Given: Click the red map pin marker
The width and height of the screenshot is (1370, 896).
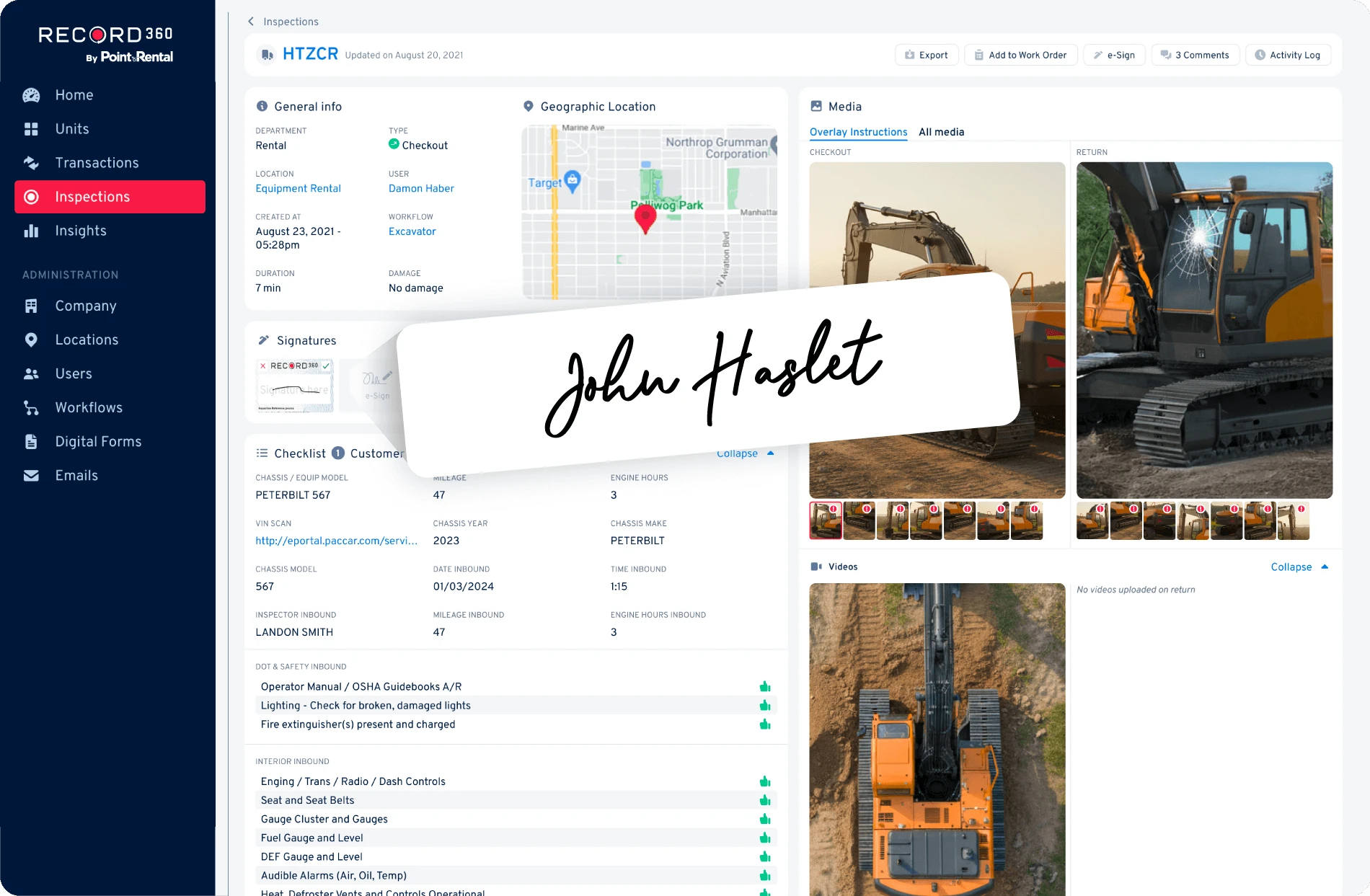Looking at the screenshot, I should pyautogui.click(x=645, y=218).
